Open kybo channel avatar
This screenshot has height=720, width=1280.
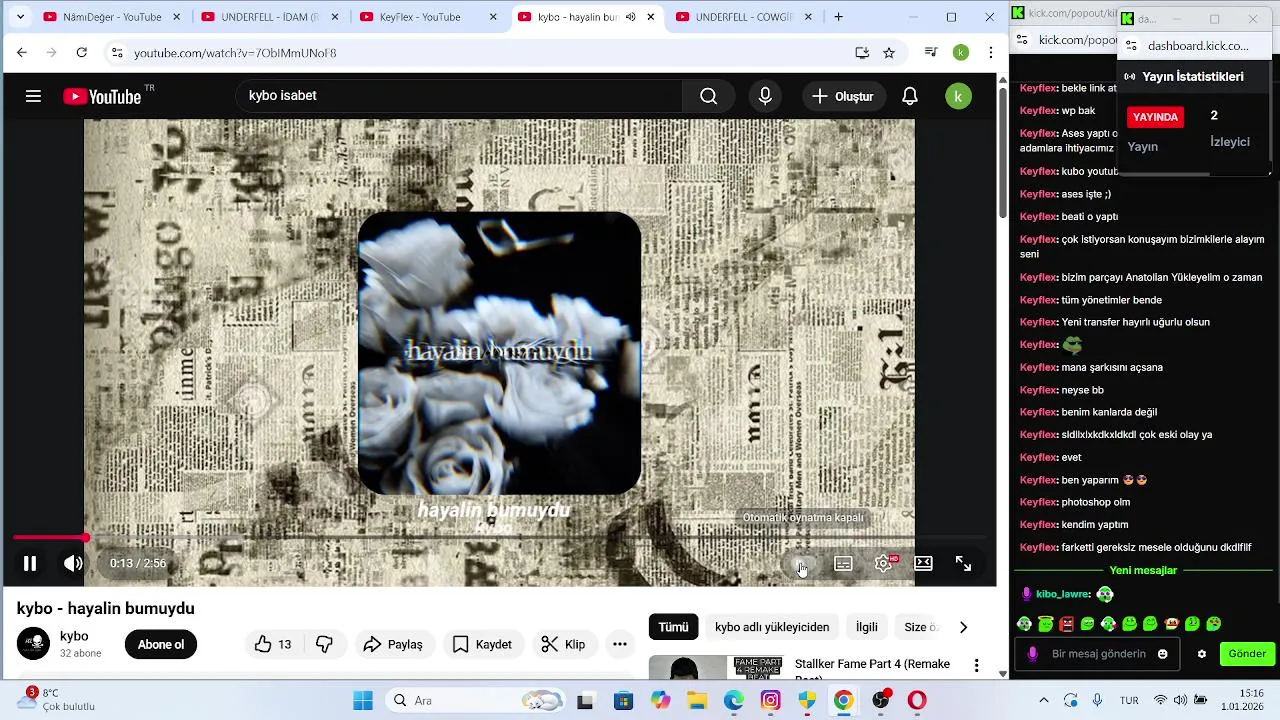tap(33, 644)
